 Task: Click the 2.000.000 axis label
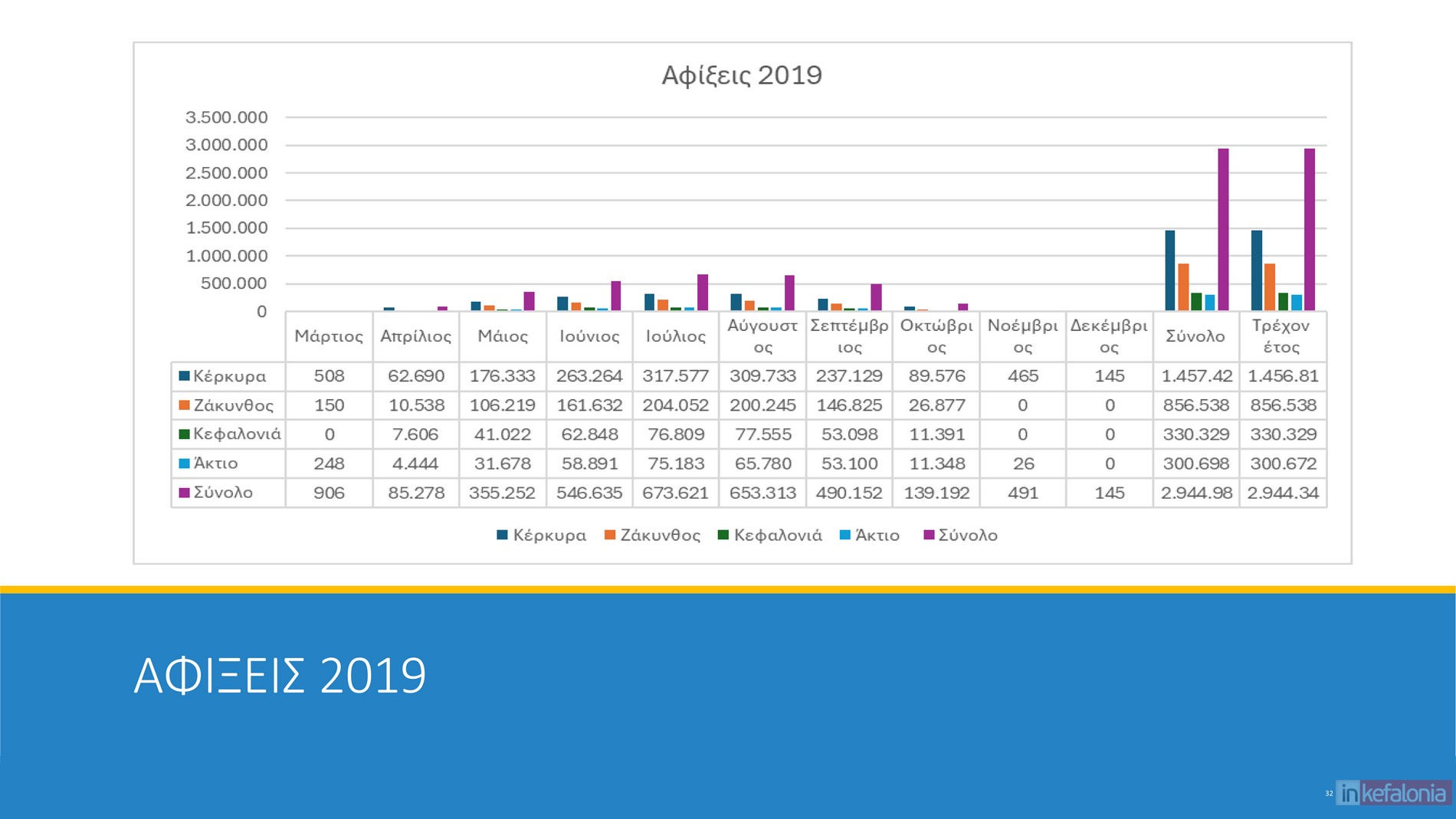(x=227, y=201)
